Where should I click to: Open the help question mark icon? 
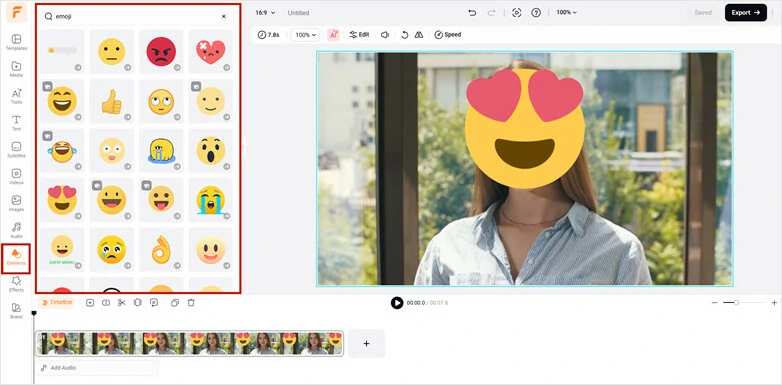coord(536,13)
